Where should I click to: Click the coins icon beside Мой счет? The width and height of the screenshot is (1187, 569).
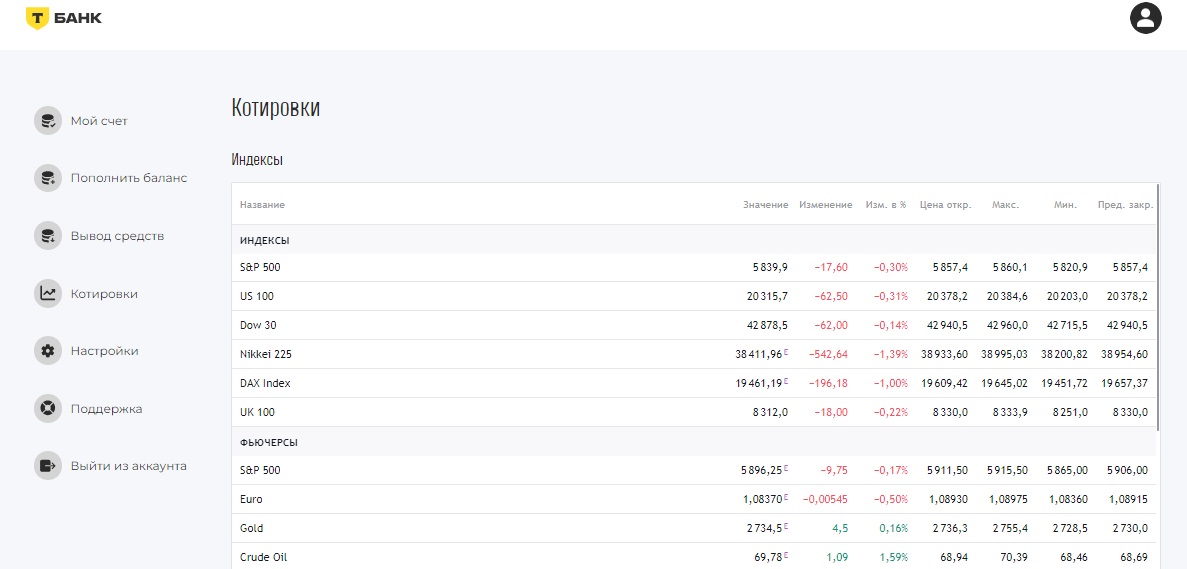(x=47, y=121)
